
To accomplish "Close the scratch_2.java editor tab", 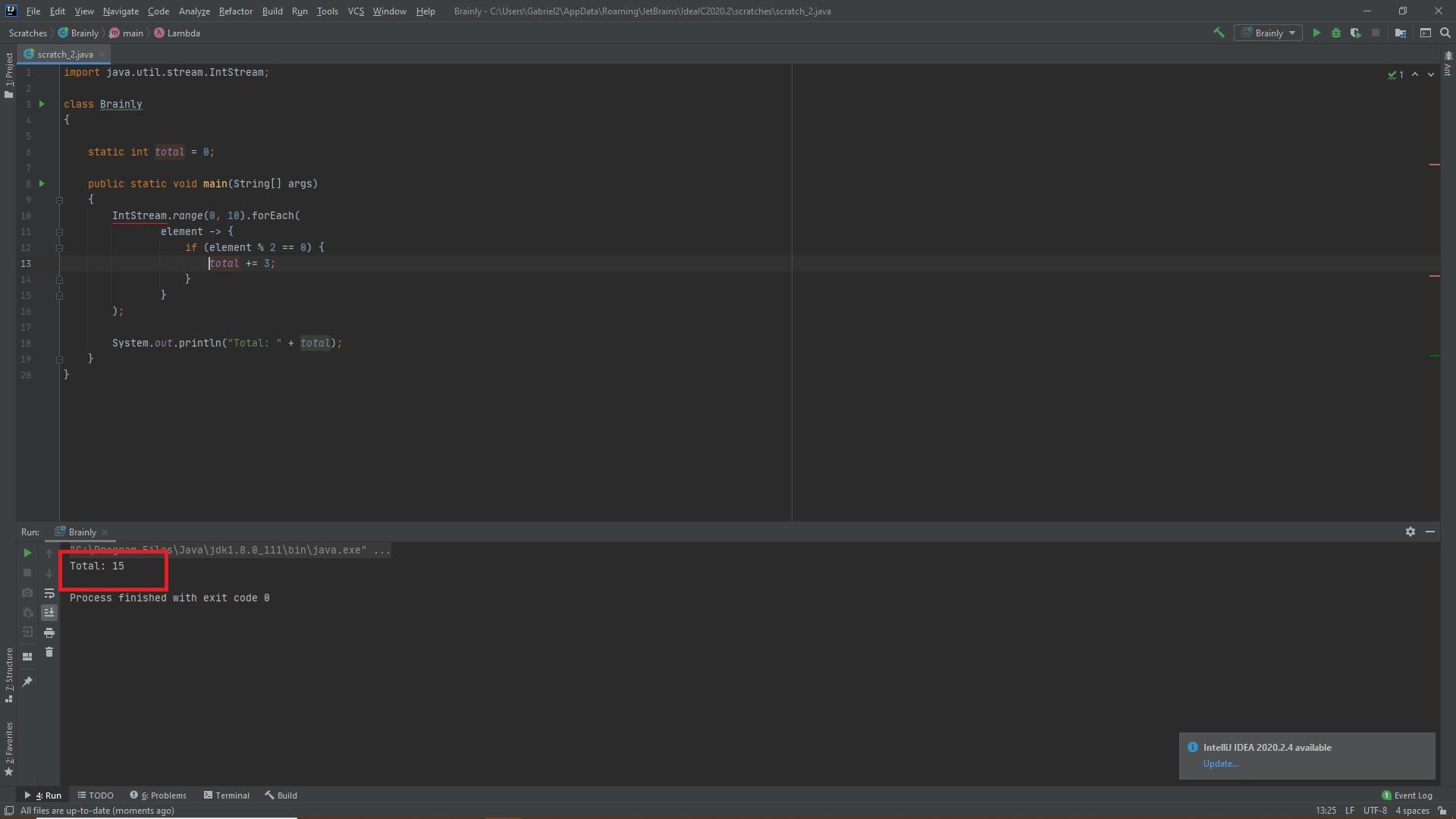I will tap(102, 54).
